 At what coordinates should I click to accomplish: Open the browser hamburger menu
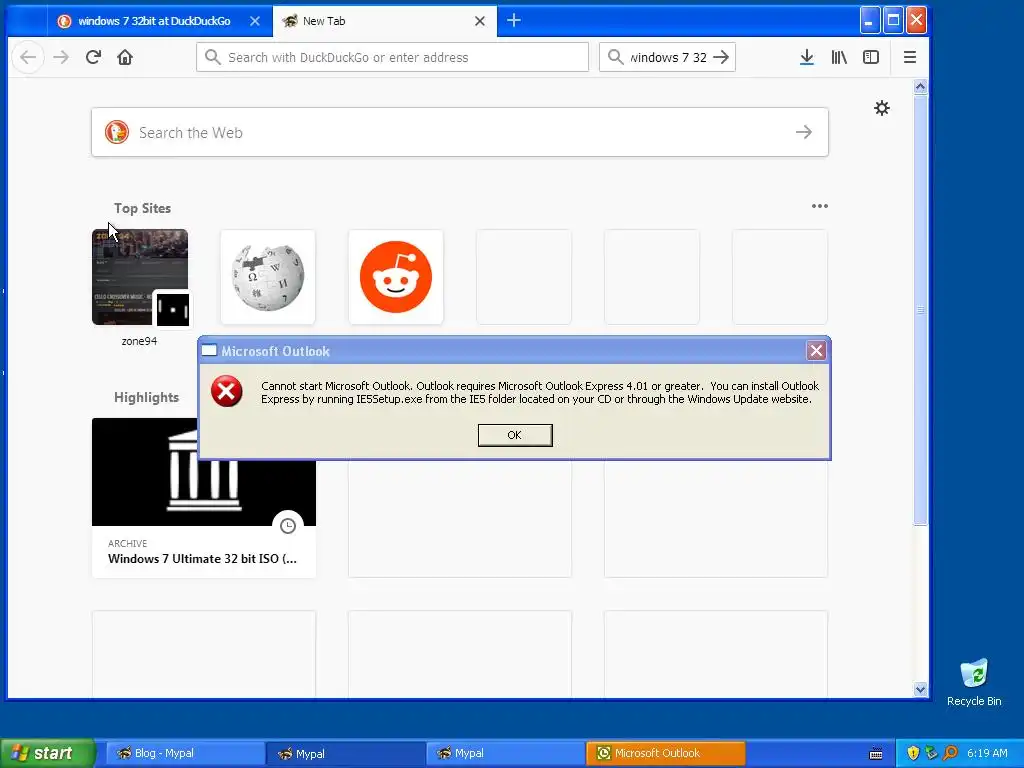pos(910,57)
